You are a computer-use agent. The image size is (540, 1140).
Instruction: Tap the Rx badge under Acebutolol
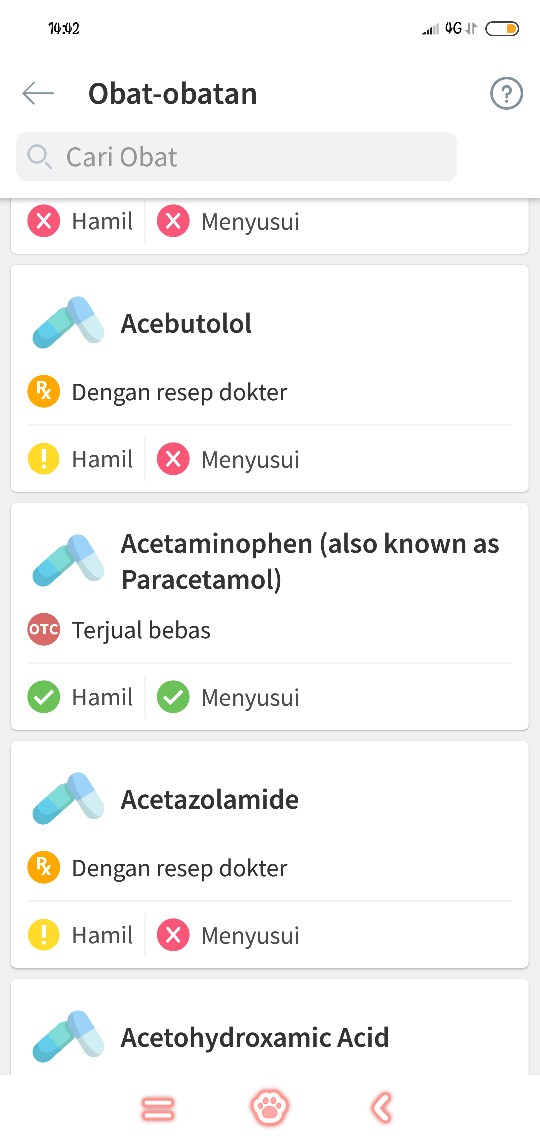pyautogui.click(x=44, y=392)
